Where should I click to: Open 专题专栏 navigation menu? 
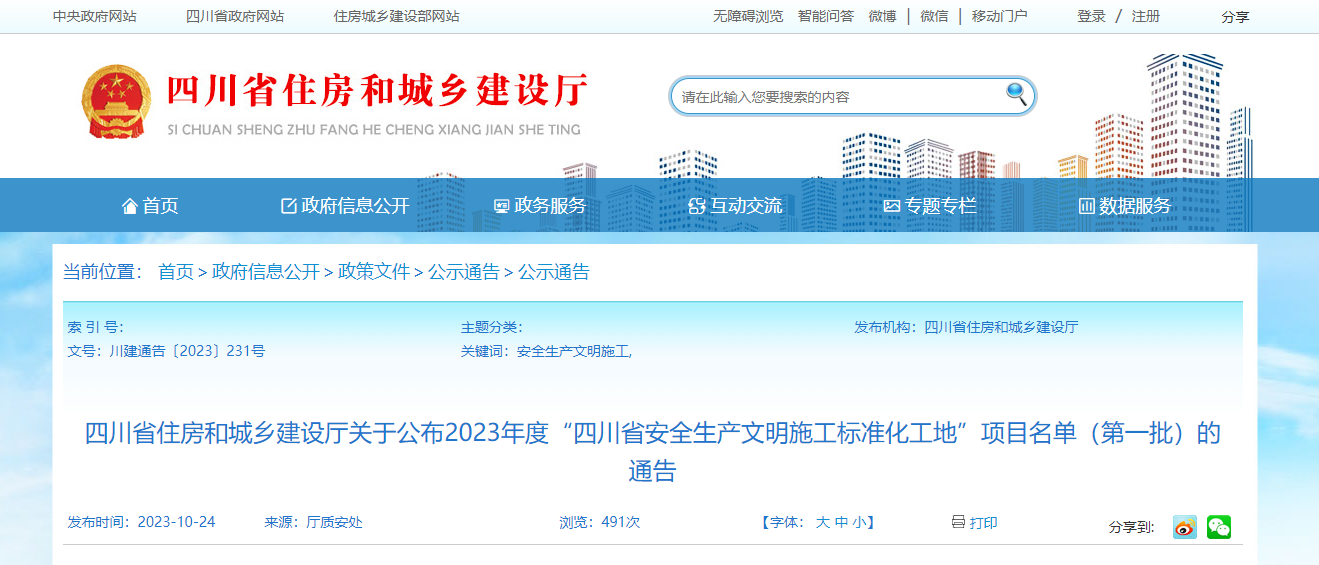point(940,206)
